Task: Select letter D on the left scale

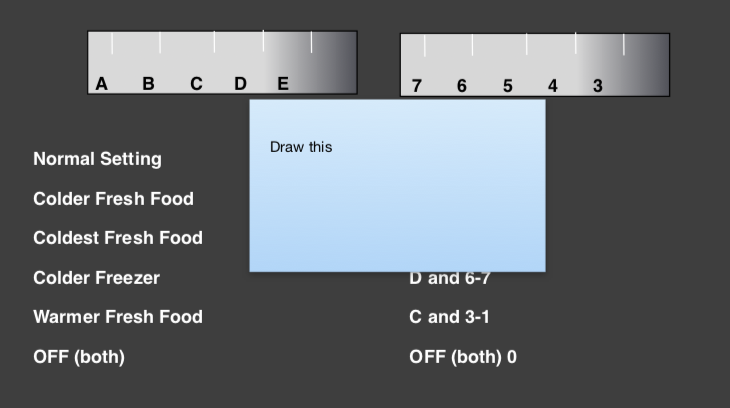Action: pos(240,84)
